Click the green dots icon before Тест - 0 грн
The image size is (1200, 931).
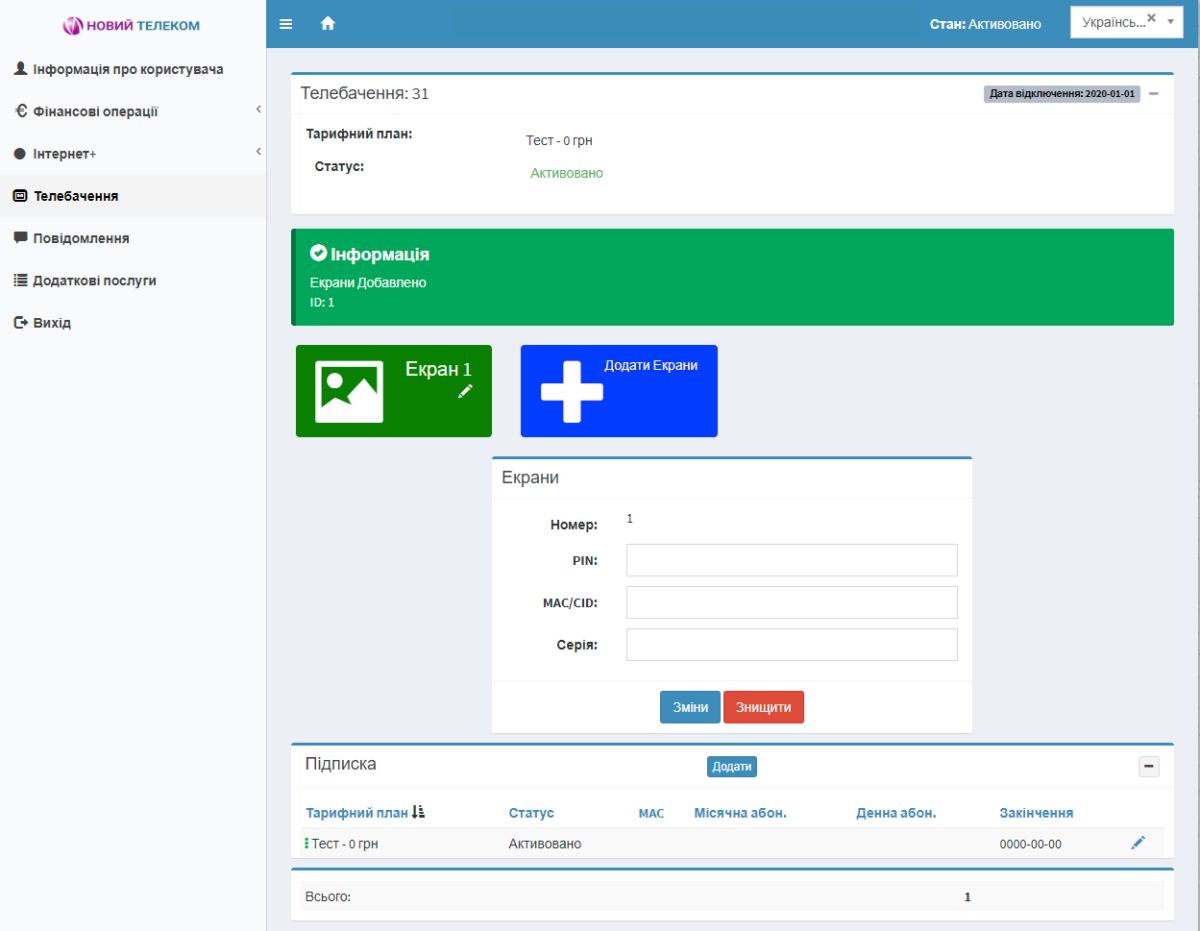tap(307, 843)
